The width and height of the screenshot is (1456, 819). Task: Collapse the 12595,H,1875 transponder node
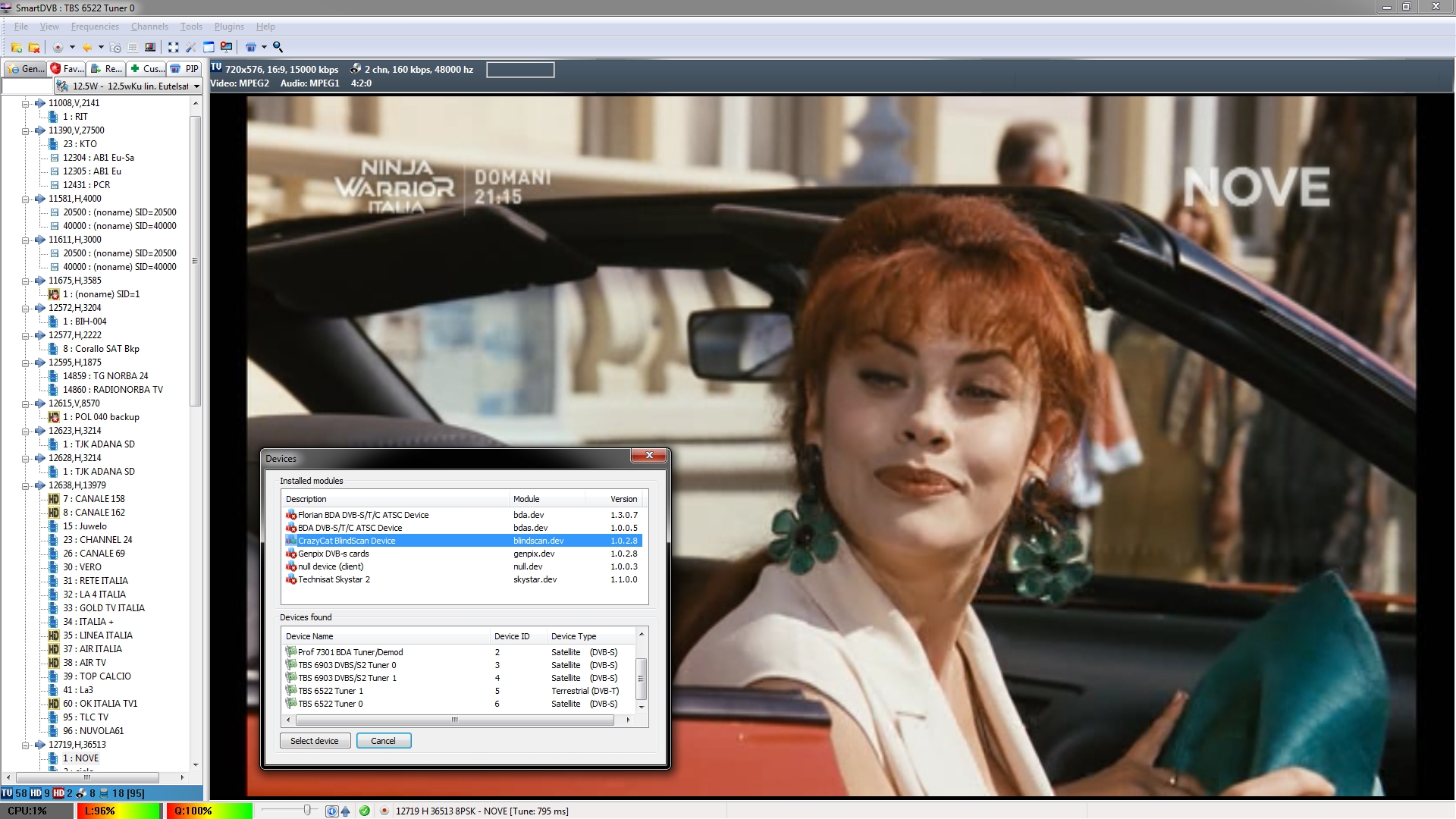[25, 362]
